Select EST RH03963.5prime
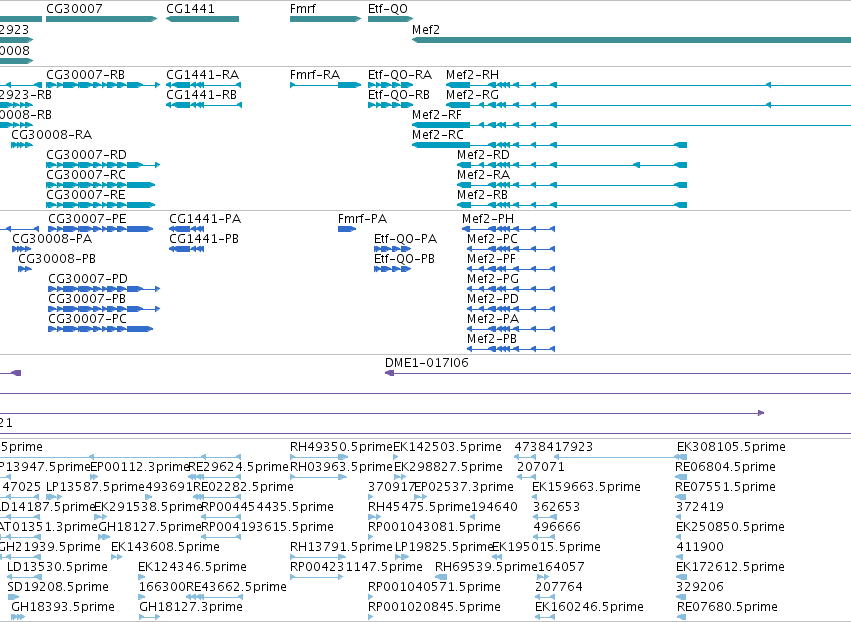Screen dimensions: 851x622 coord(319,477)
